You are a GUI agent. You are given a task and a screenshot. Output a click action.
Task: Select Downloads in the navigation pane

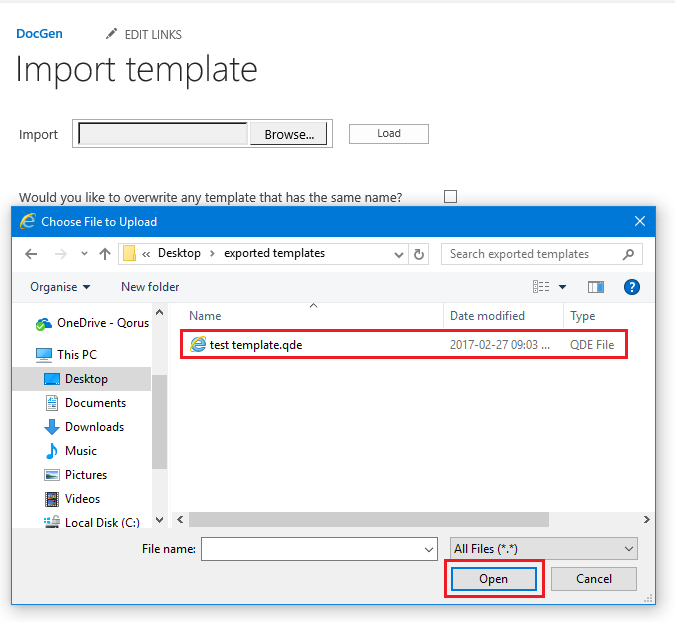pos(94,427)
